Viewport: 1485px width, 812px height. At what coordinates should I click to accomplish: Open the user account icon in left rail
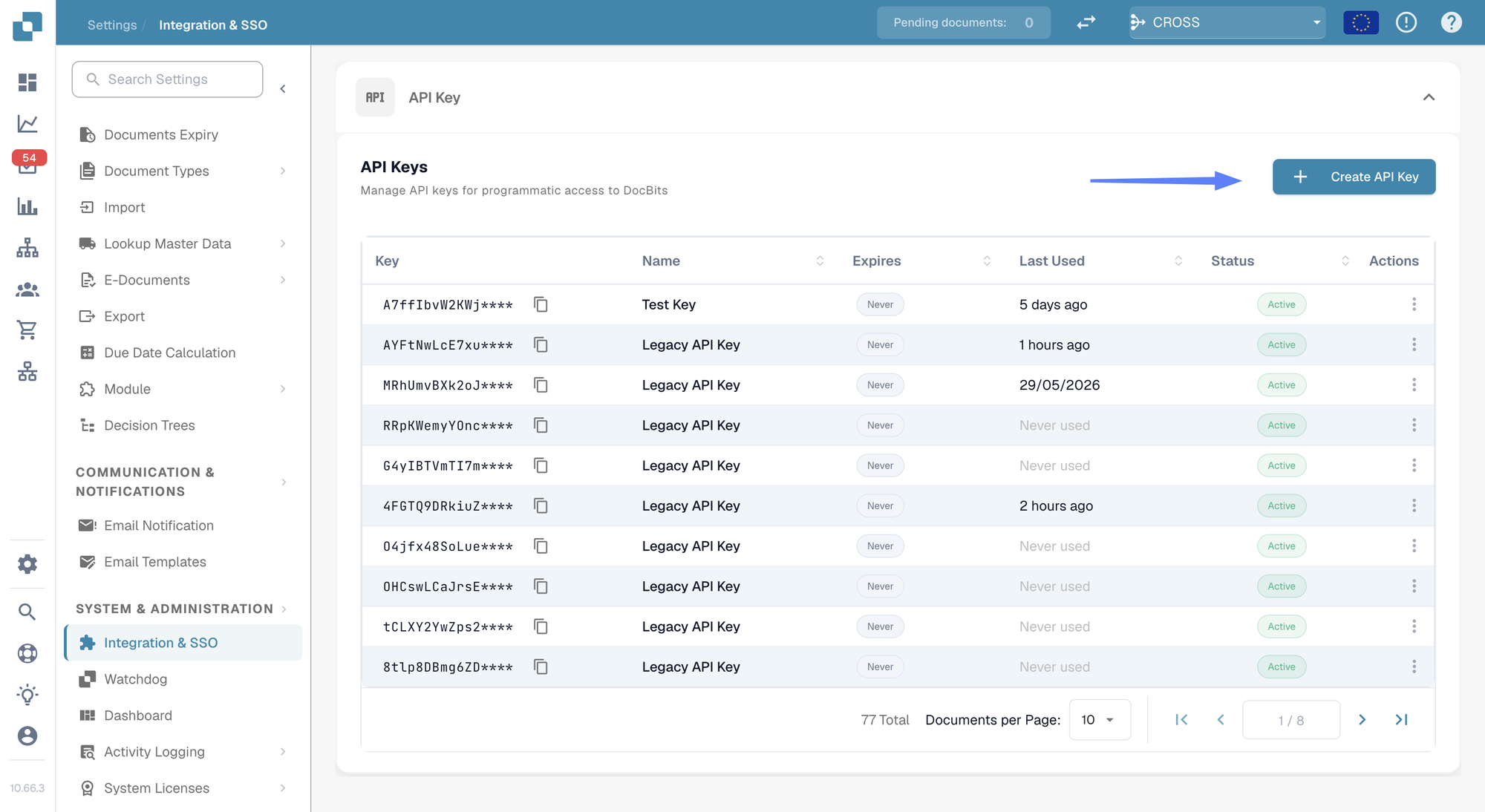point(27,736)
